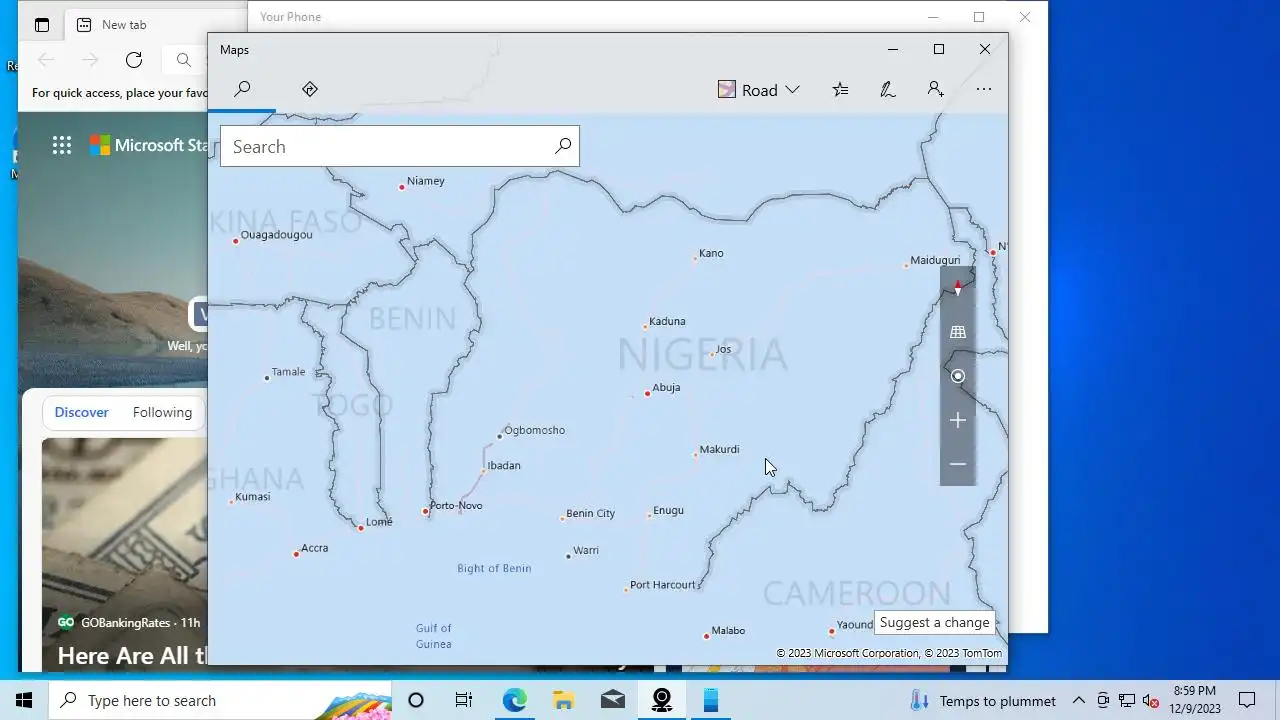The image size is (1280, 720).
Task: Select Accra on the map
Action: (314, 548)
